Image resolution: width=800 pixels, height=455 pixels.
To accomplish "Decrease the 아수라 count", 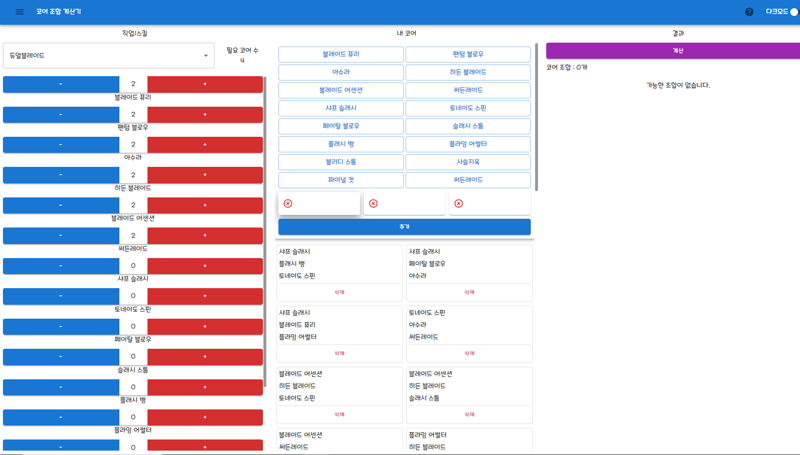I will (61, 145).
